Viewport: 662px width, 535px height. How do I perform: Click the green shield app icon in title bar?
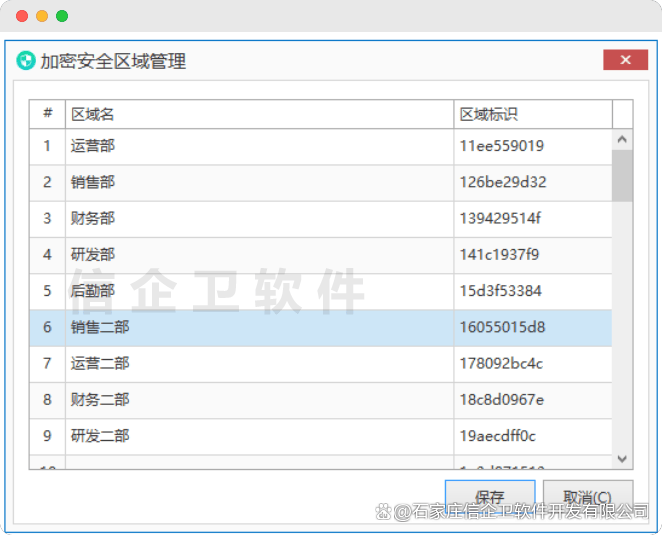click(26, 61)
